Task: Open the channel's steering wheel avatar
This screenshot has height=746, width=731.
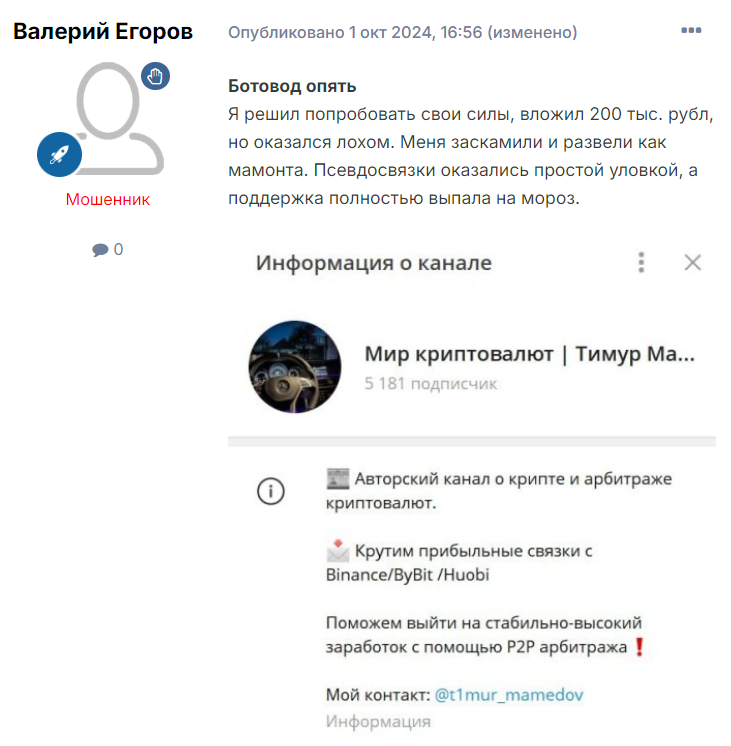Action: click(295, 367)
